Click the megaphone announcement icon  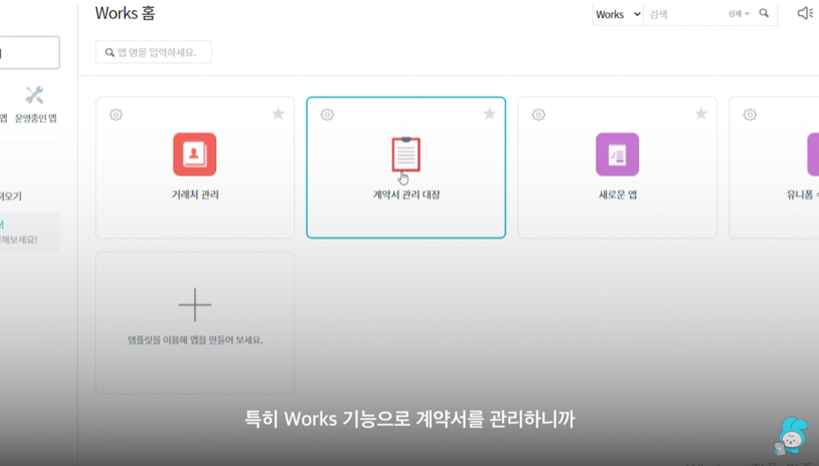pyautogui.click(x=804, y=13)
